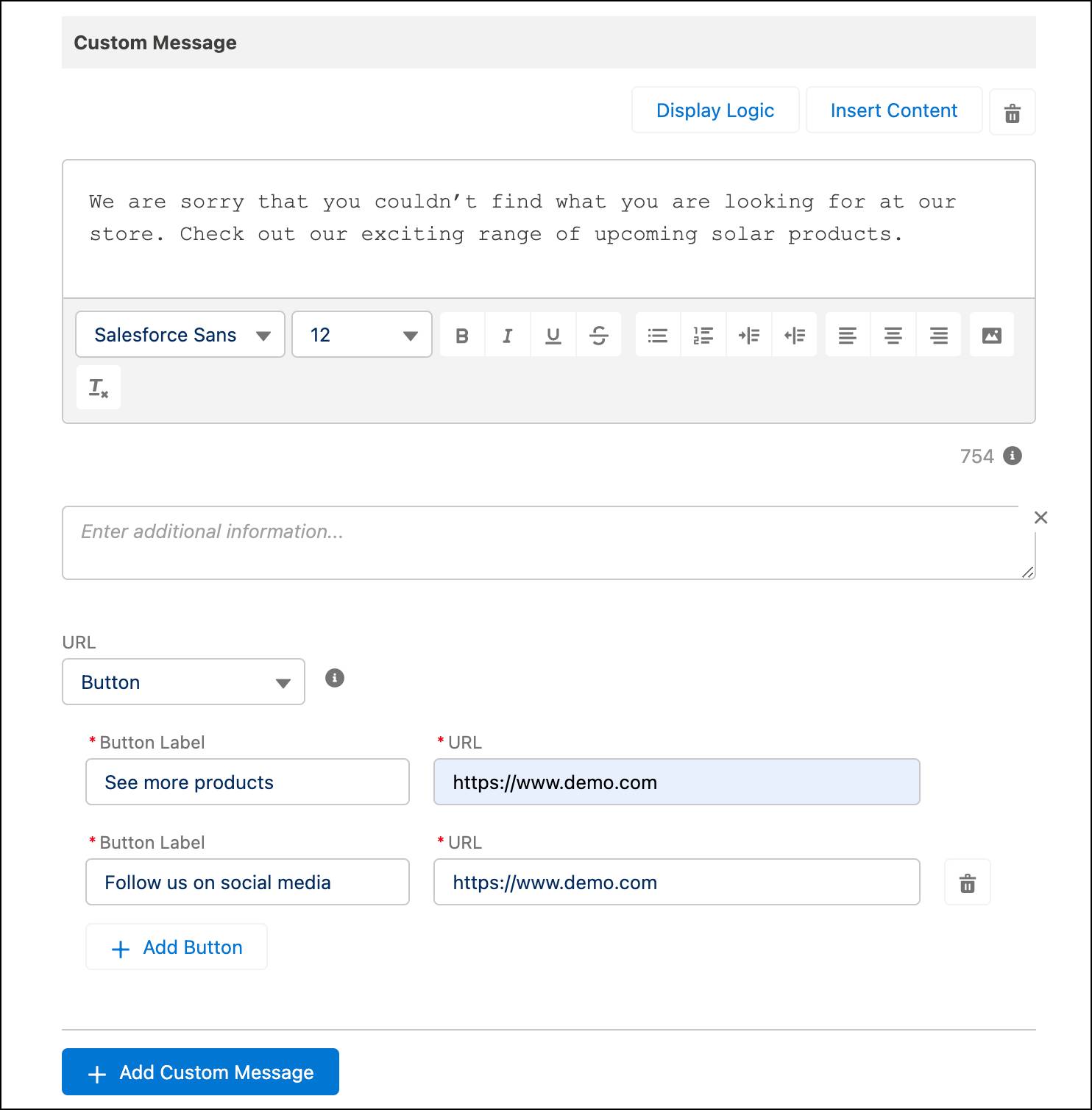Center-align the message text
This screenshot has height=1110, width=1092.
coord(893,334)
